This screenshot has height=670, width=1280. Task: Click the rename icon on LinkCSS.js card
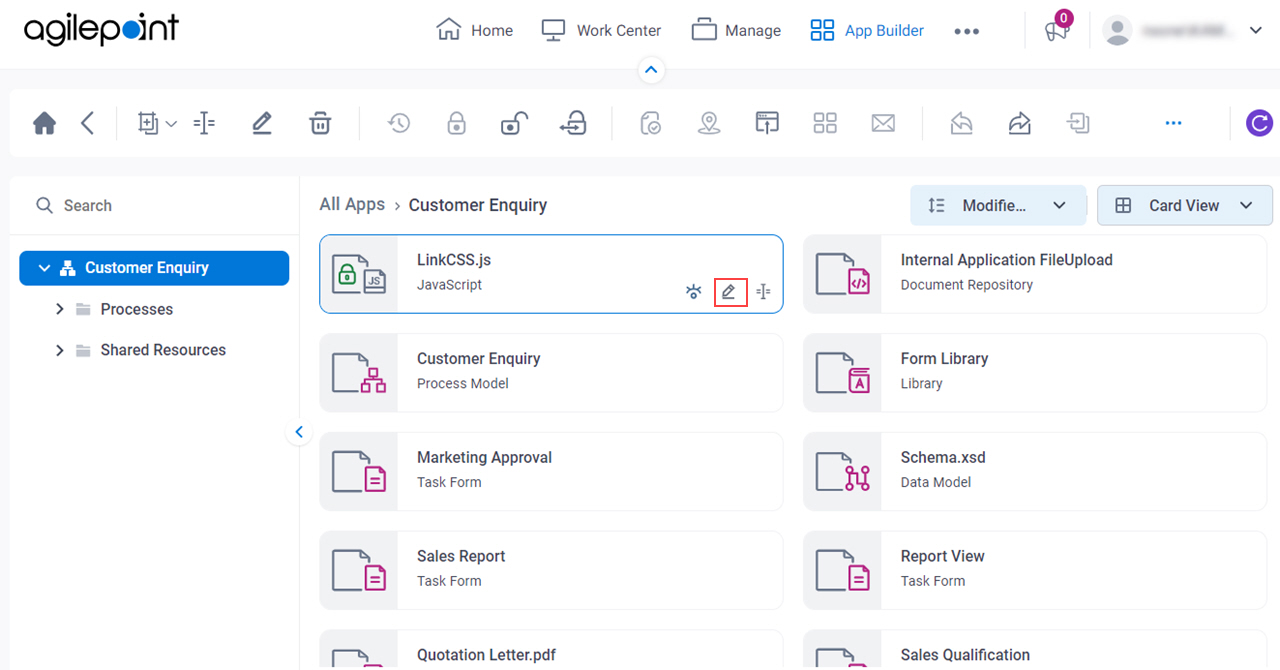[x=764, y=292]
